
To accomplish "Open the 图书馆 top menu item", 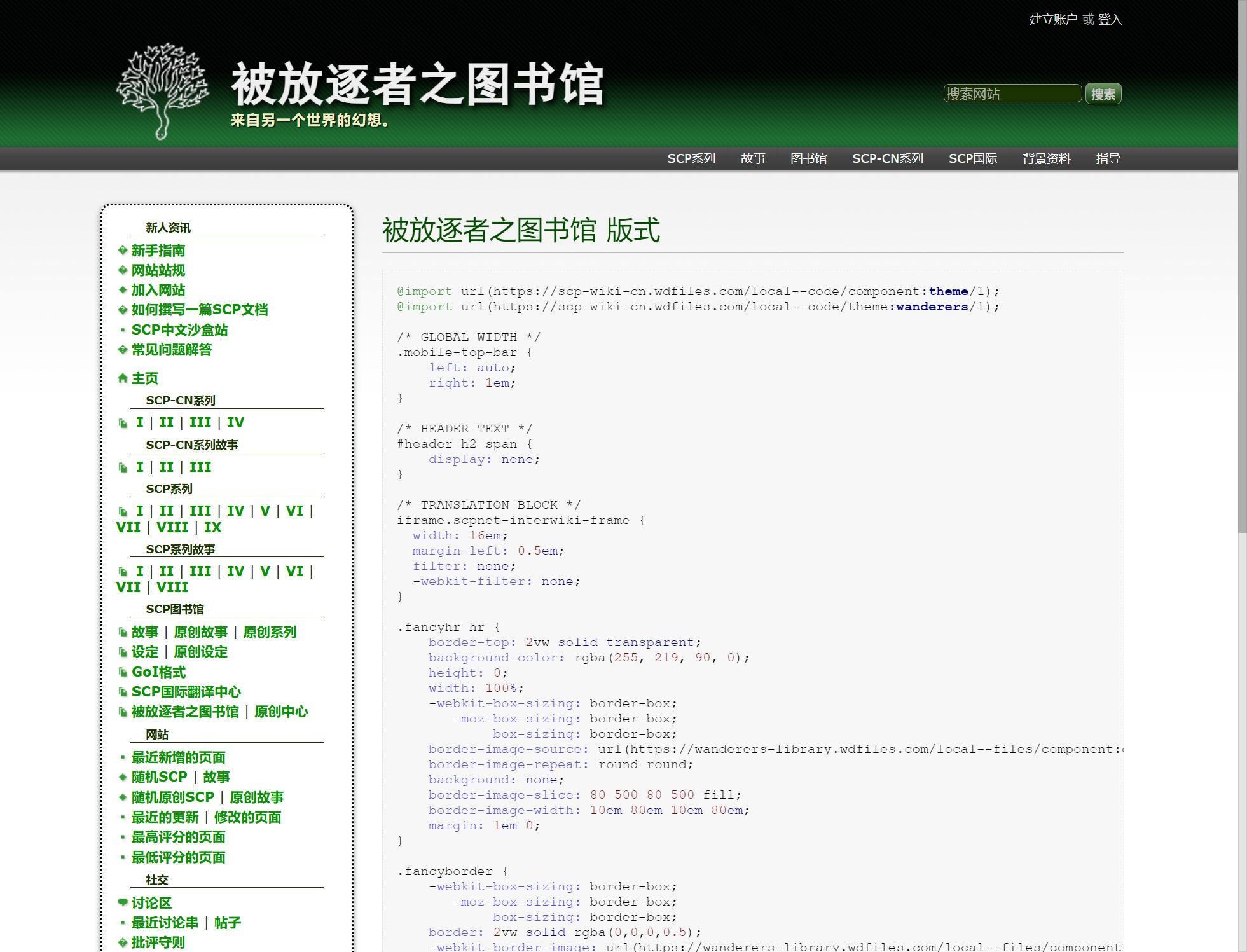I will 808,158.
